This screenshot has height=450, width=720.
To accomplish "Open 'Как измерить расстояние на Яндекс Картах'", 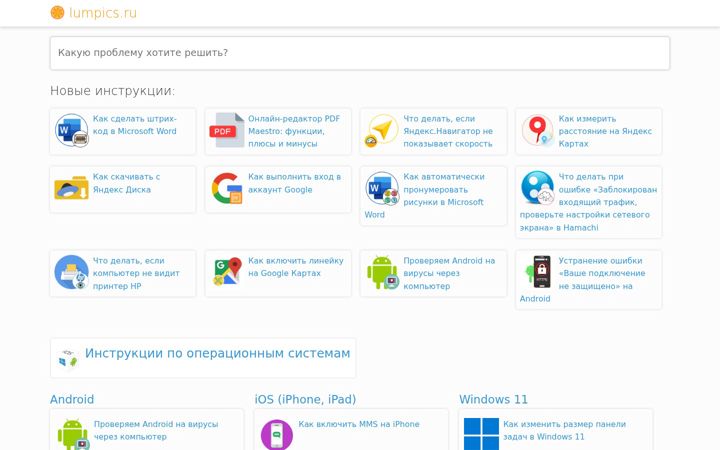I will coord(605,131).
